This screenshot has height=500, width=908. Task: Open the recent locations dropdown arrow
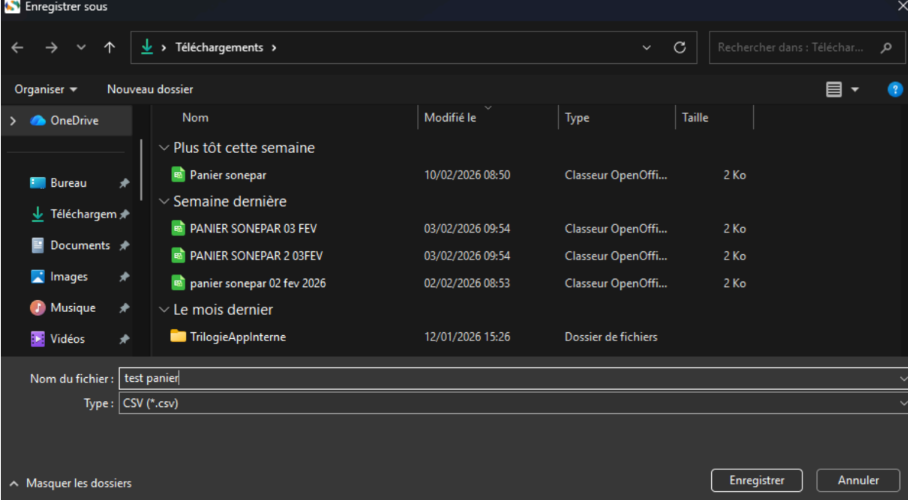click(x=81, y=47)
